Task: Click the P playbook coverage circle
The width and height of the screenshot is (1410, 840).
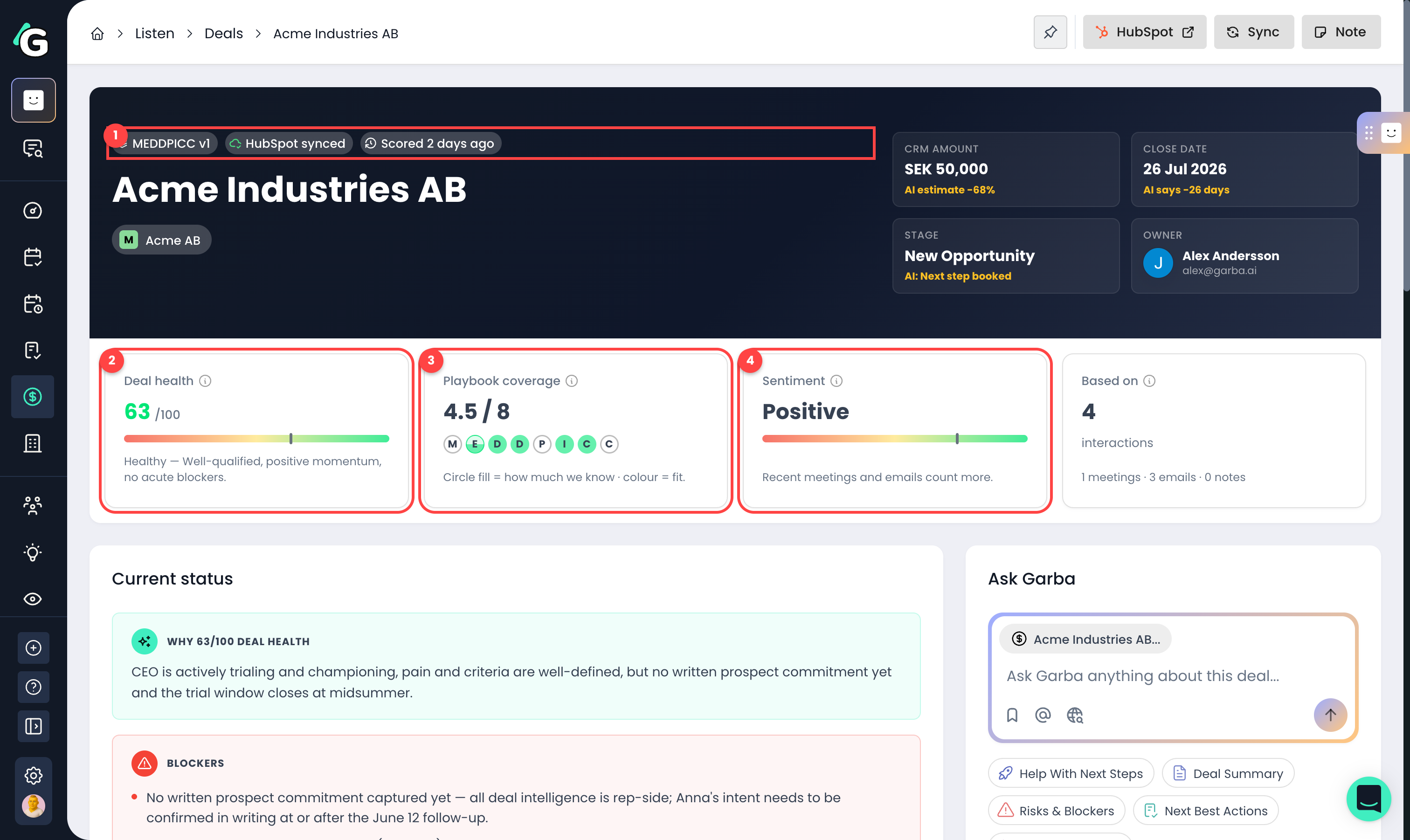Action: pyautogui.click(x=542, y=444)
